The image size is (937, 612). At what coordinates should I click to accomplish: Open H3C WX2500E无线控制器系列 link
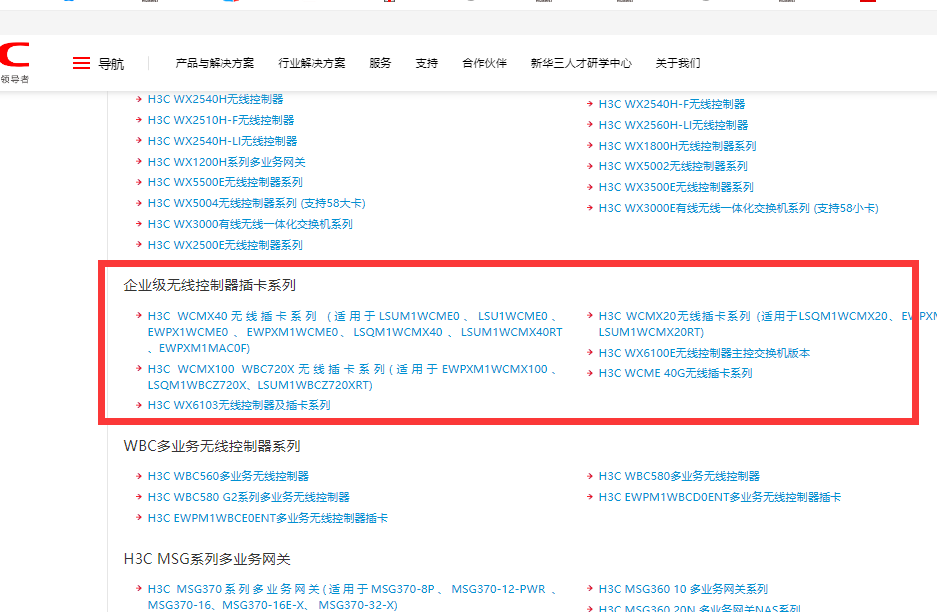[225, 245]
